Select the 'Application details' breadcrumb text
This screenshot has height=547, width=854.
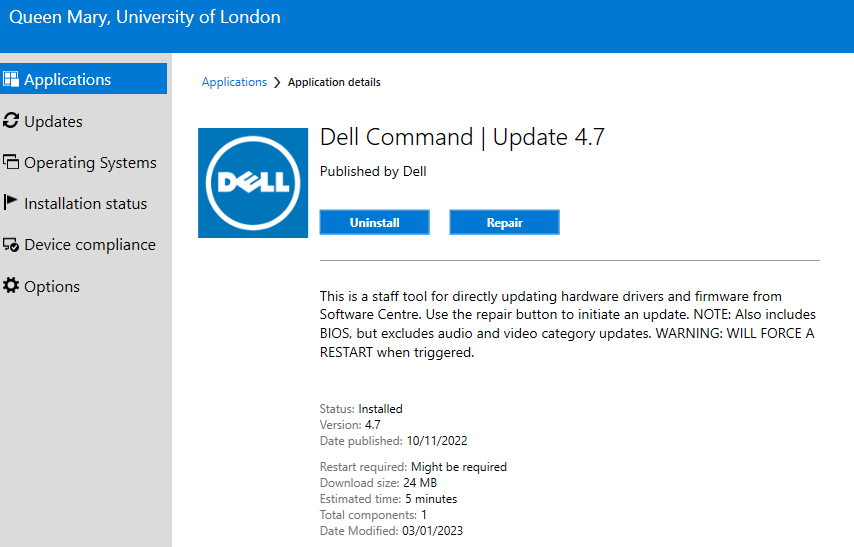point(334,82)
